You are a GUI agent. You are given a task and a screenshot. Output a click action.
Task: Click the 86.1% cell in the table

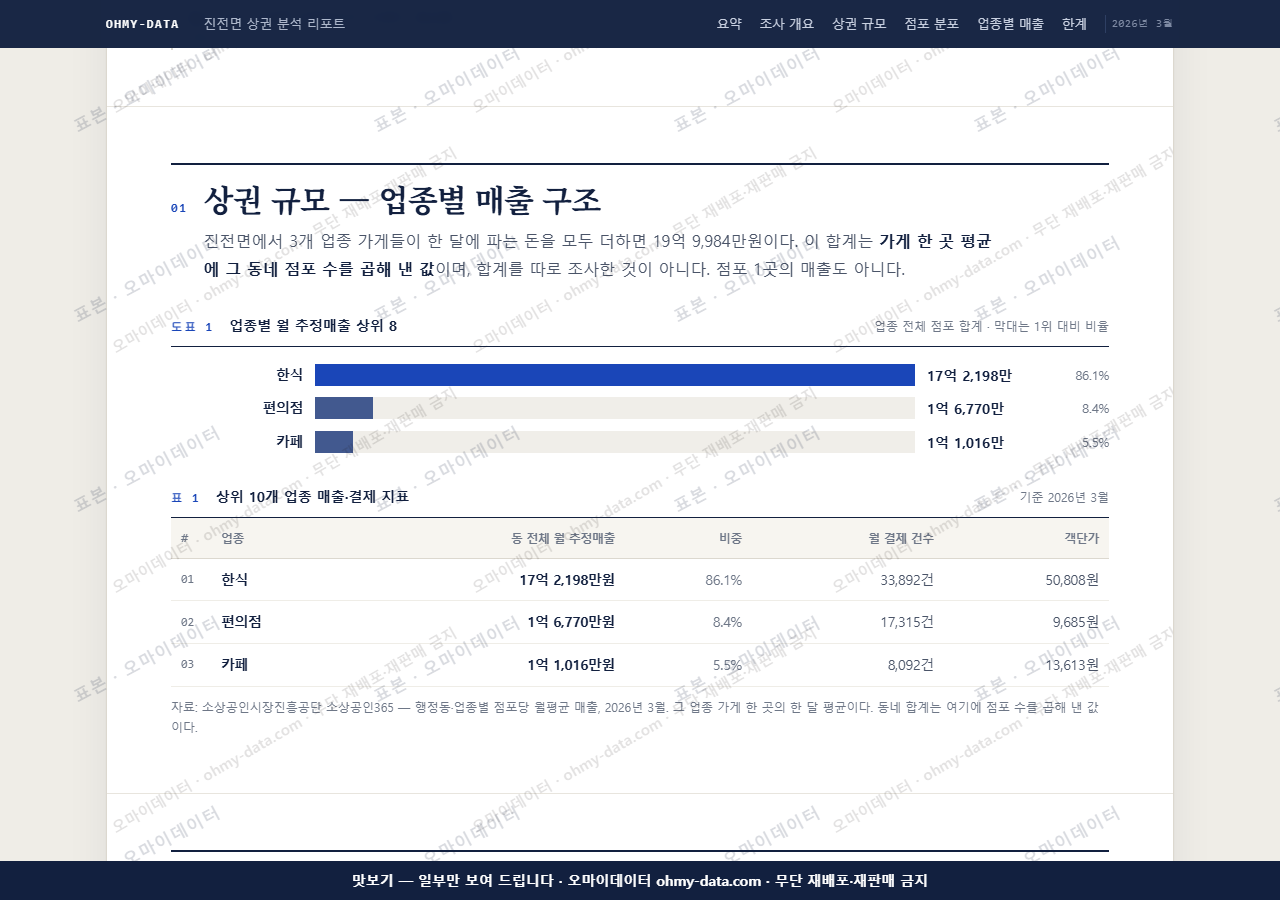click(723, 579)
